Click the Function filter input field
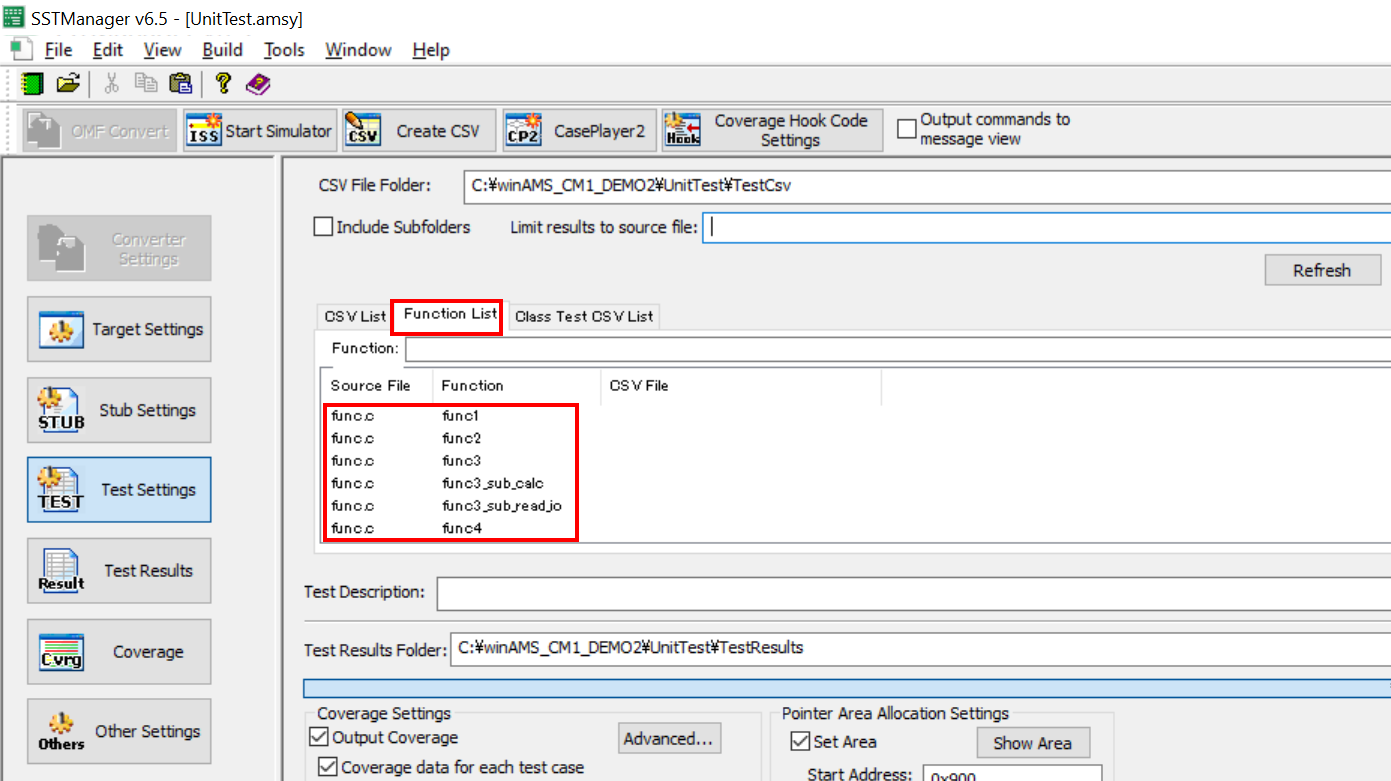This screenshot has height=781, width=1391. (898, 349)
